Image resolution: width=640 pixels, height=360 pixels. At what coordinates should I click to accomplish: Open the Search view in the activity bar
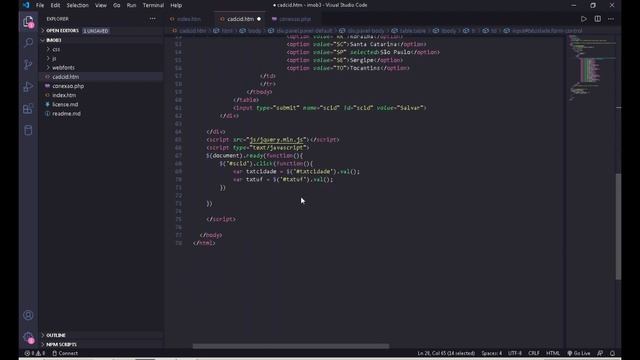tap(28, 42)
